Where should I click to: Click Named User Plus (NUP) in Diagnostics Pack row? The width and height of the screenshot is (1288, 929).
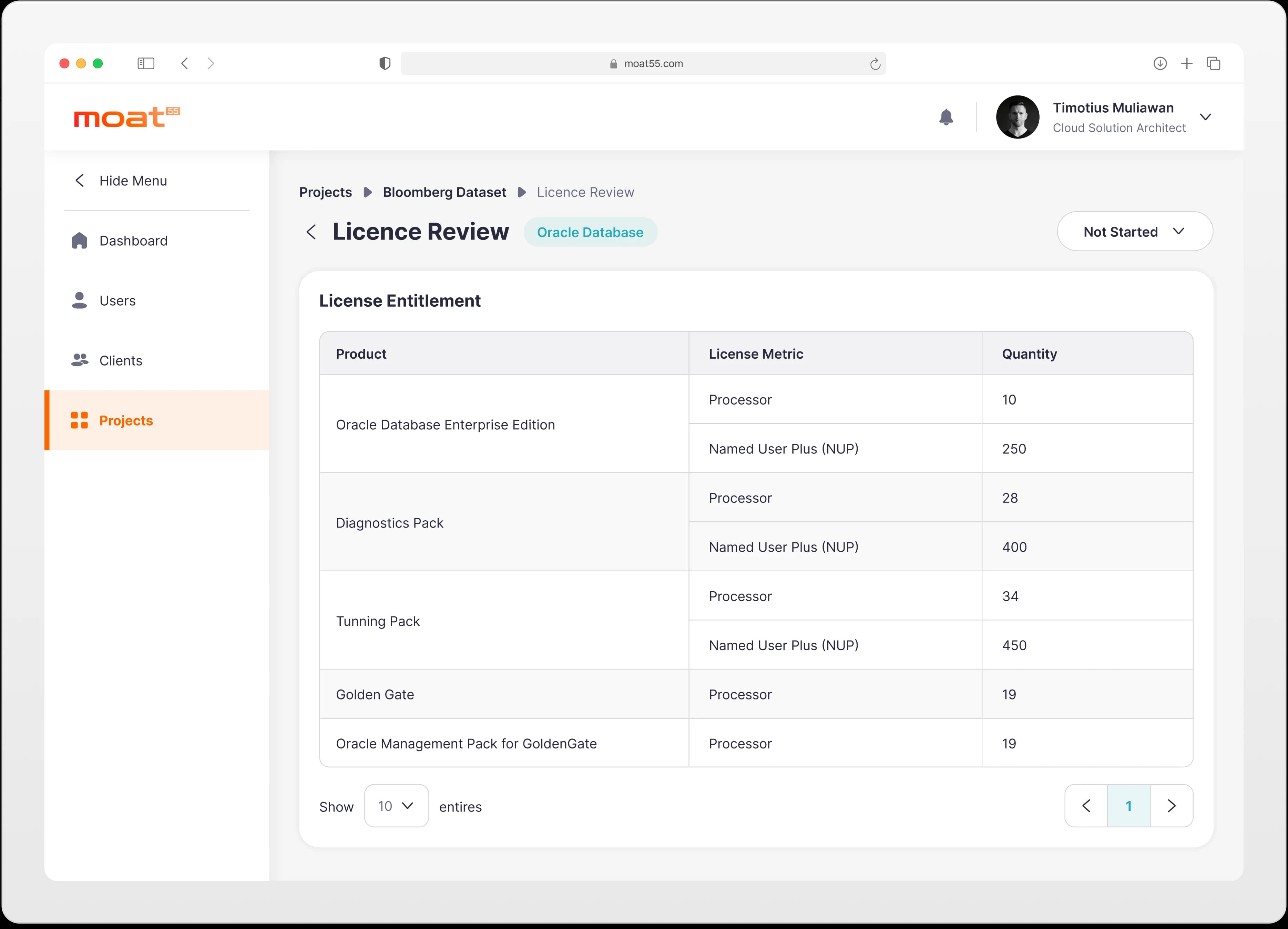coord(784,547)
